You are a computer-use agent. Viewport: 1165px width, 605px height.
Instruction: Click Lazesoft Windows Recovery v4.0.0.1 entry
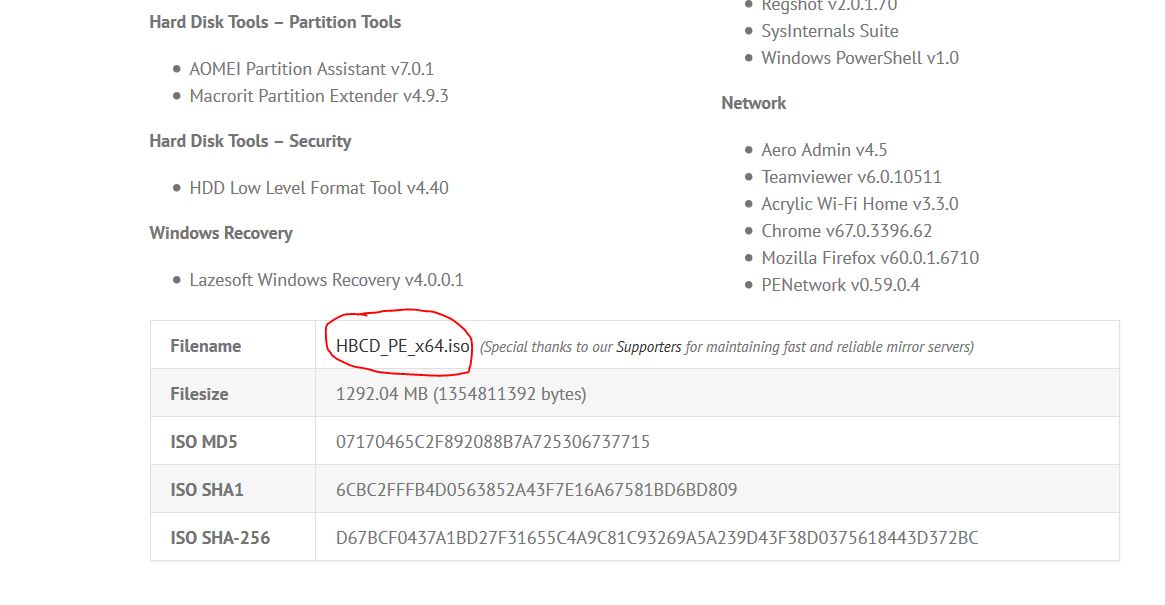click(326, 280)
